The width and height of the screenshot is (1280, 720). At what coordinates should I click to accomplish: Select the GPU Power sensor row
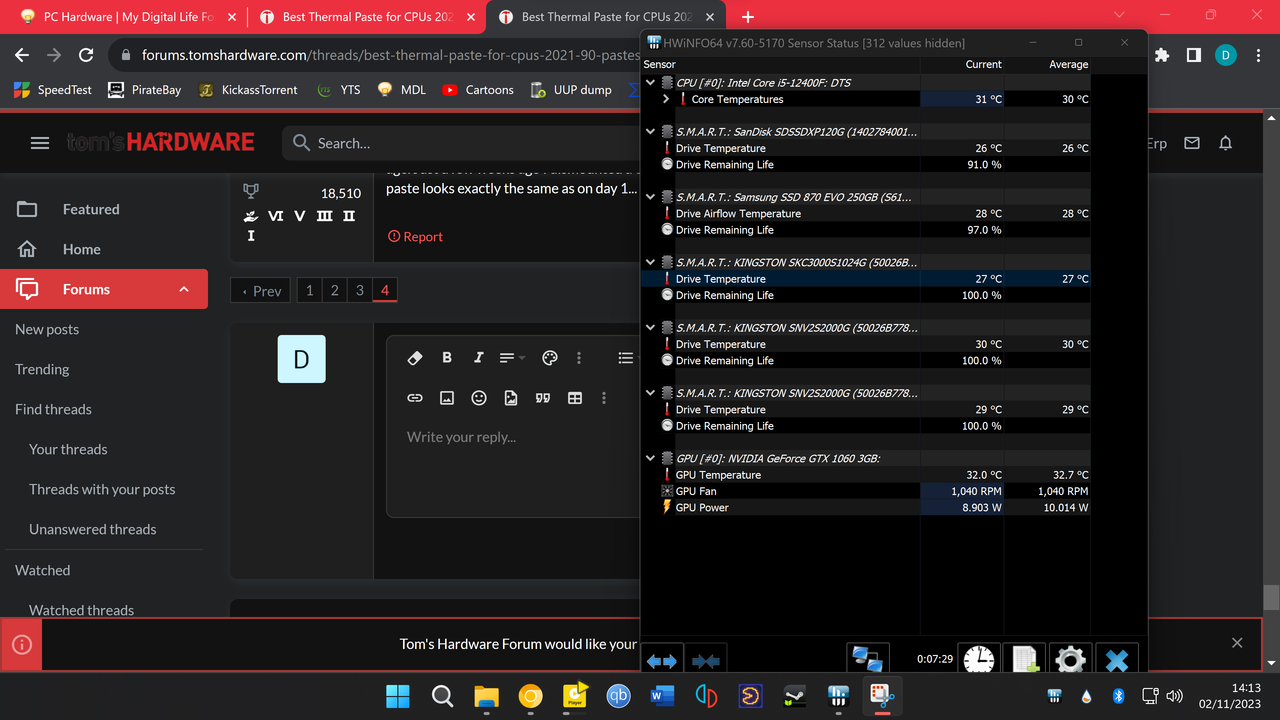(x=865, y=507)
